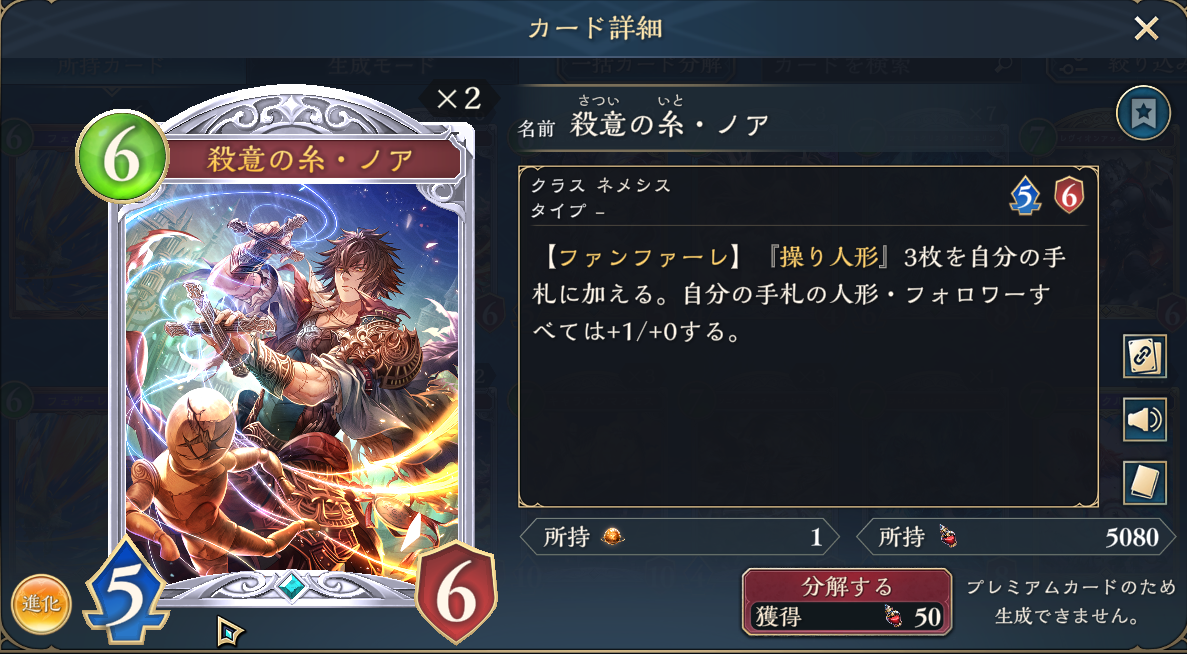Click the red vial icon beside 5080
1187x654 pixels.
click(x=948, y=537)
